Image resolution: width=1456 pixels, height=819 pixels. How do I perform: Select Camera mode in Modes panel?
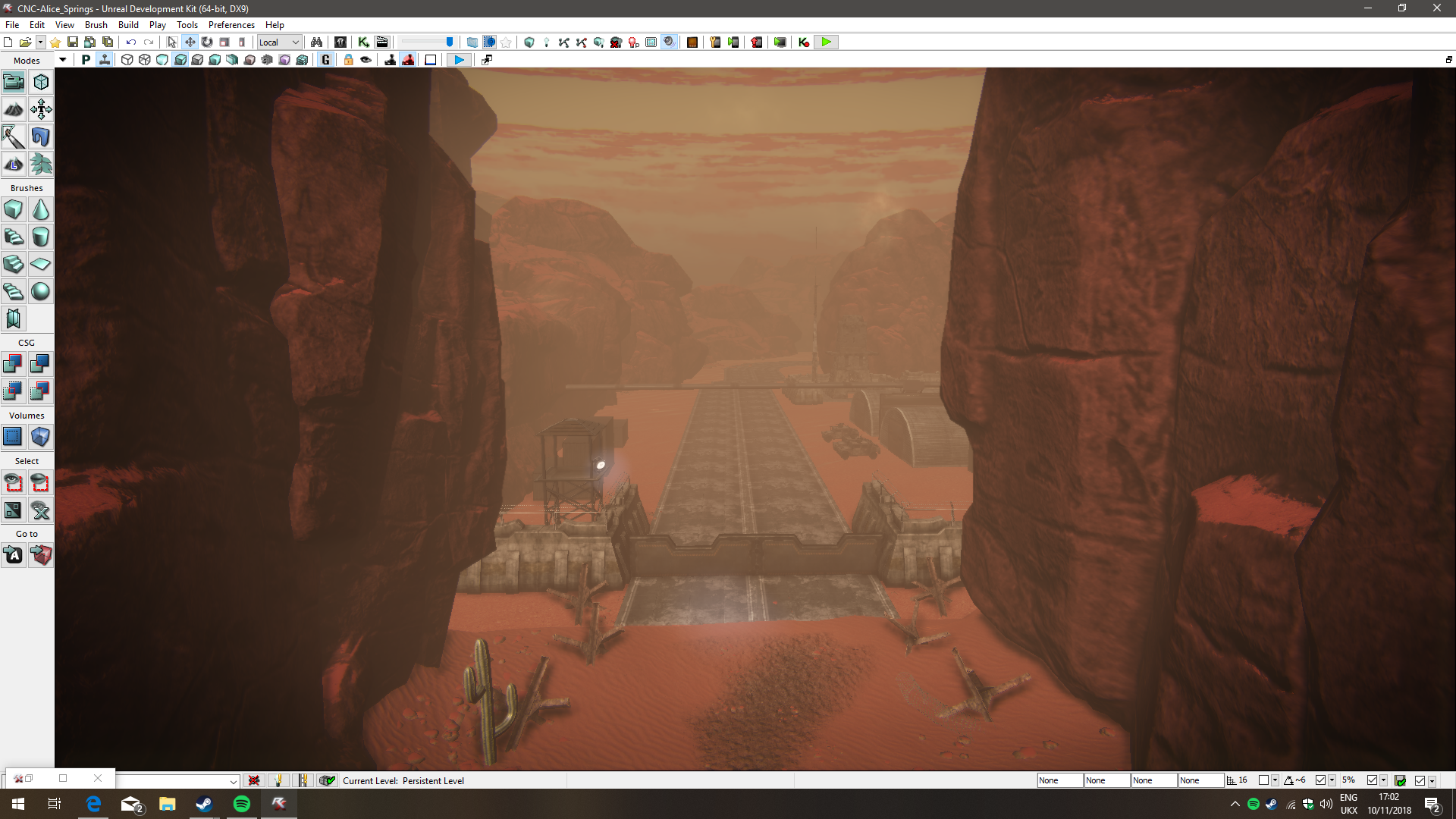[x=14, y=82]
